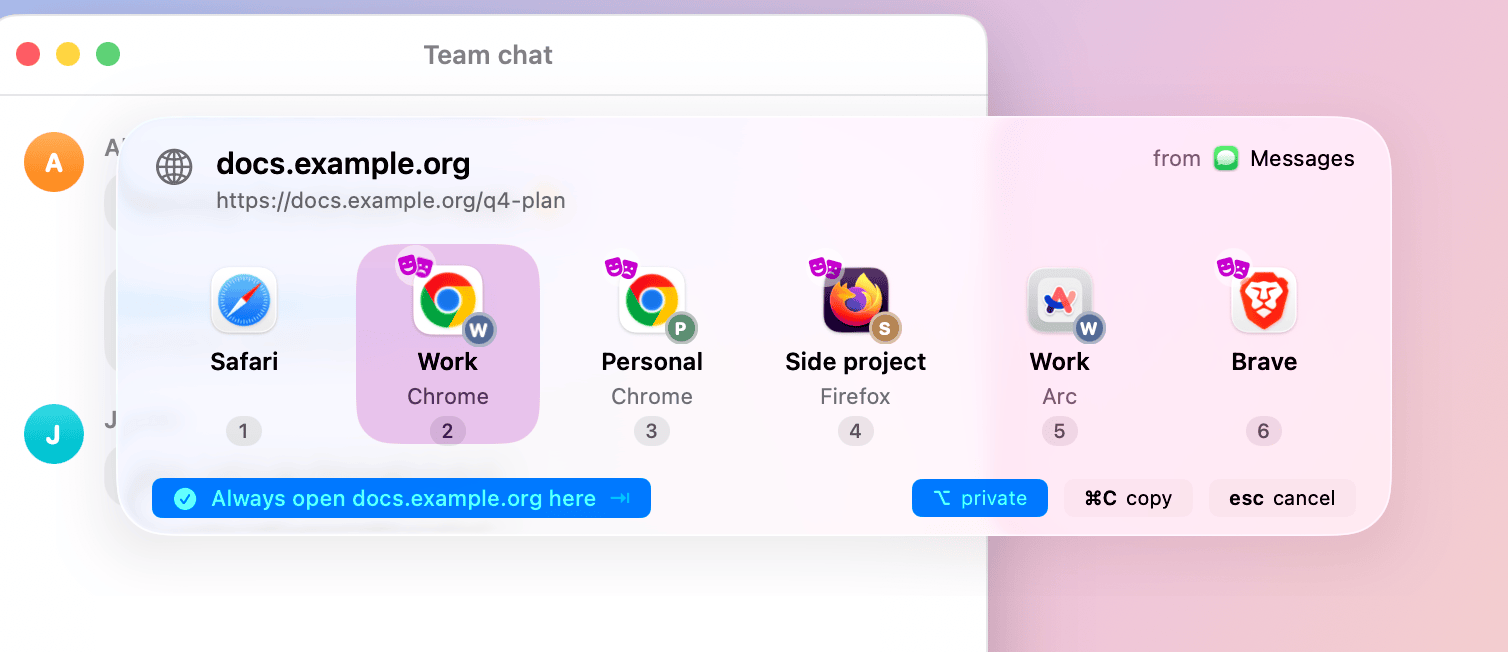Click the globe icon beside docs.example.org
Screen dimensions: 1508x652
point(174,167)
